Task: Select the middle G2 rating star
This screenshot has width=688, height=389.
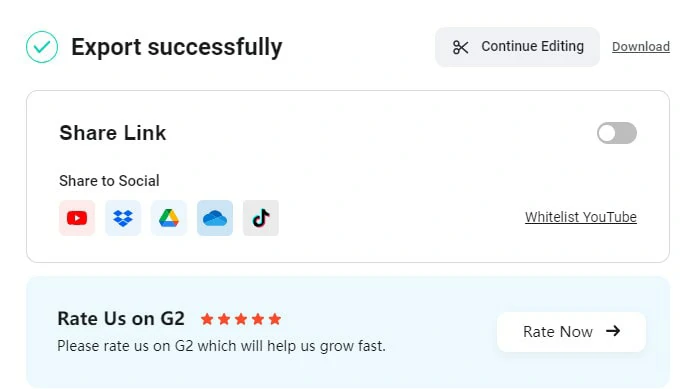Action: coord(241,319)
